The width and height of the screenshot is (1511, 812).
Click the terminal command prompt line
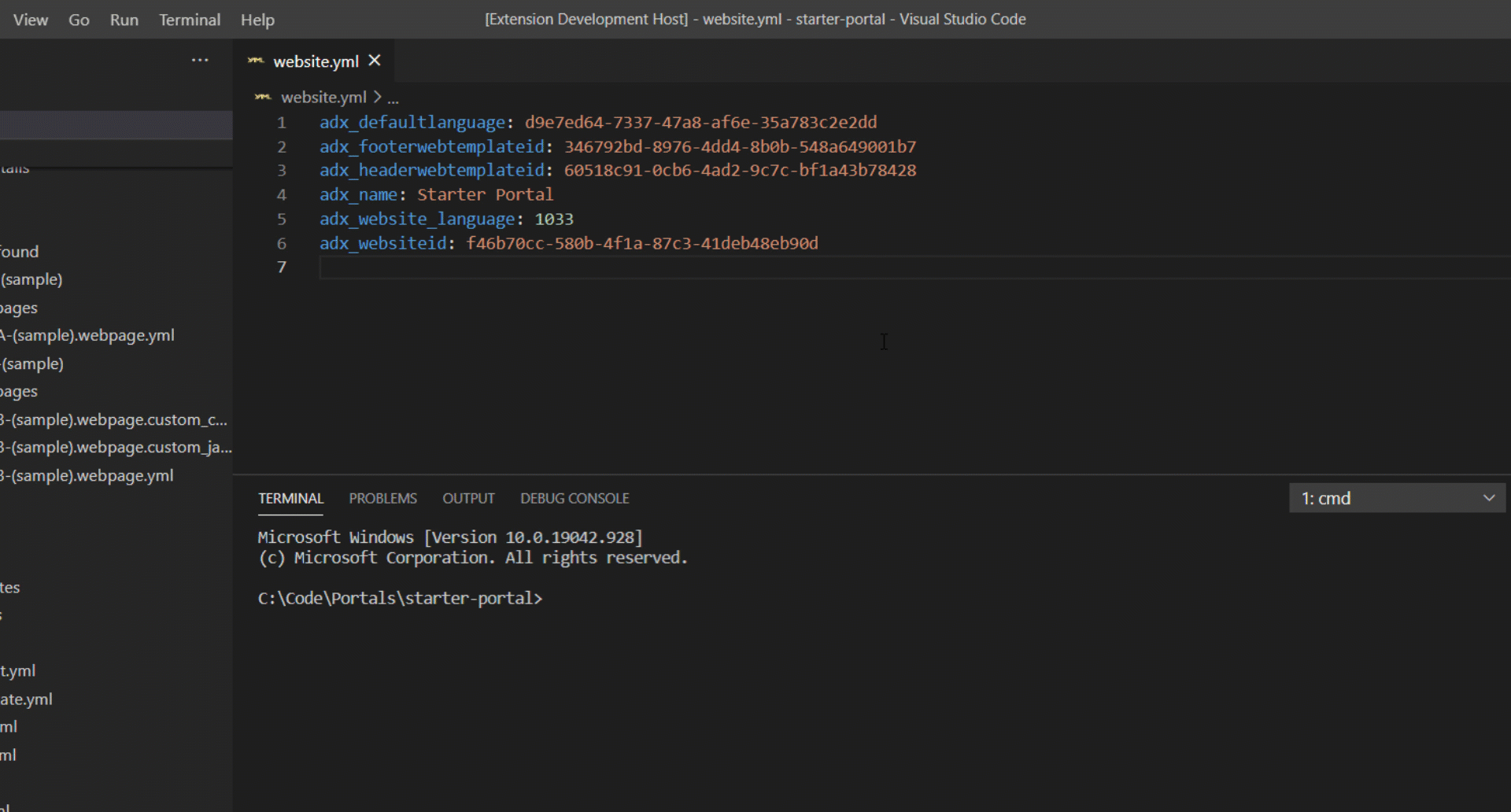click(x=400, y=599)
